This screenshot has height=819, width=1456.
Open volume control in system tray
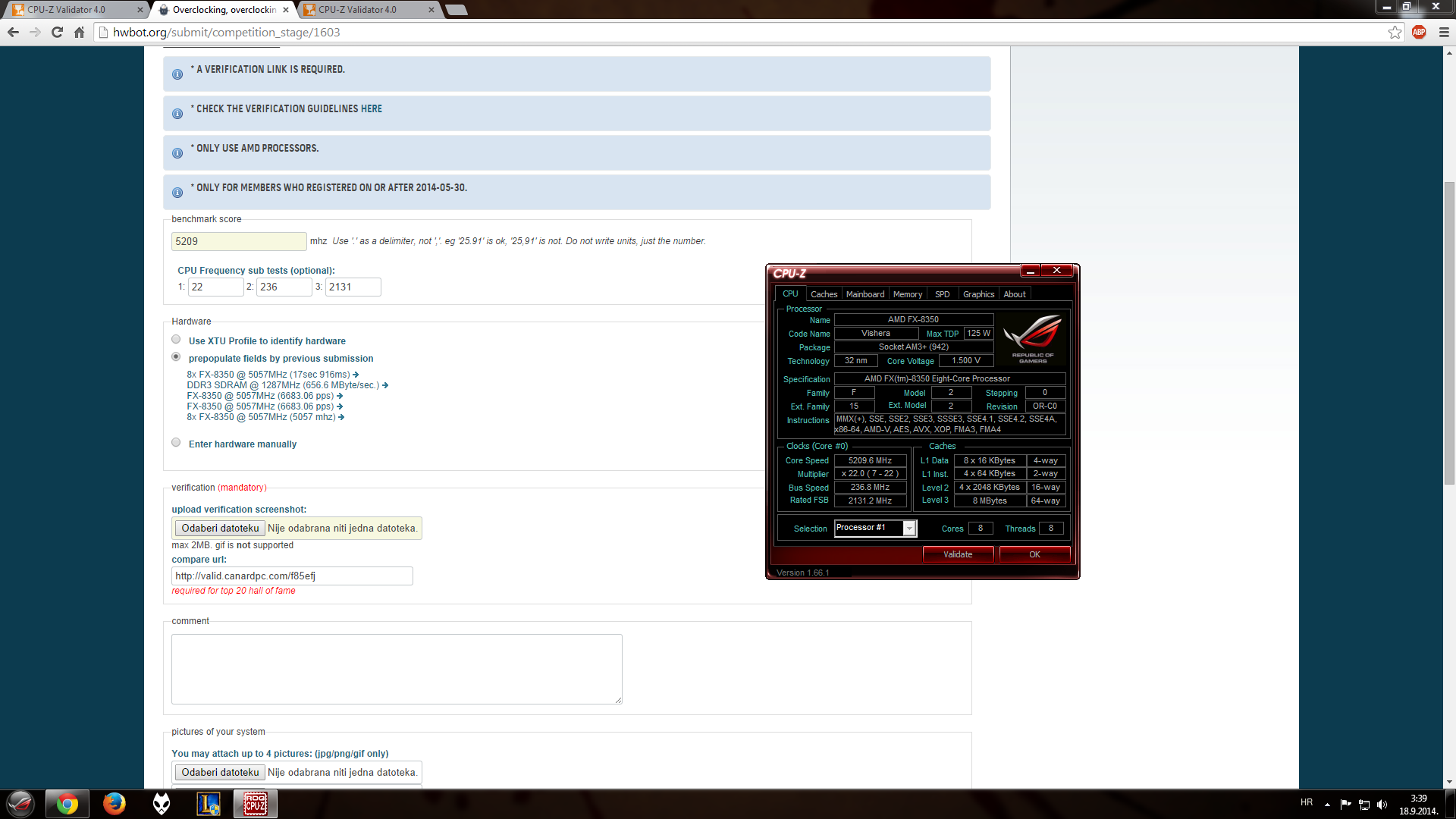tap(1382, 805)
